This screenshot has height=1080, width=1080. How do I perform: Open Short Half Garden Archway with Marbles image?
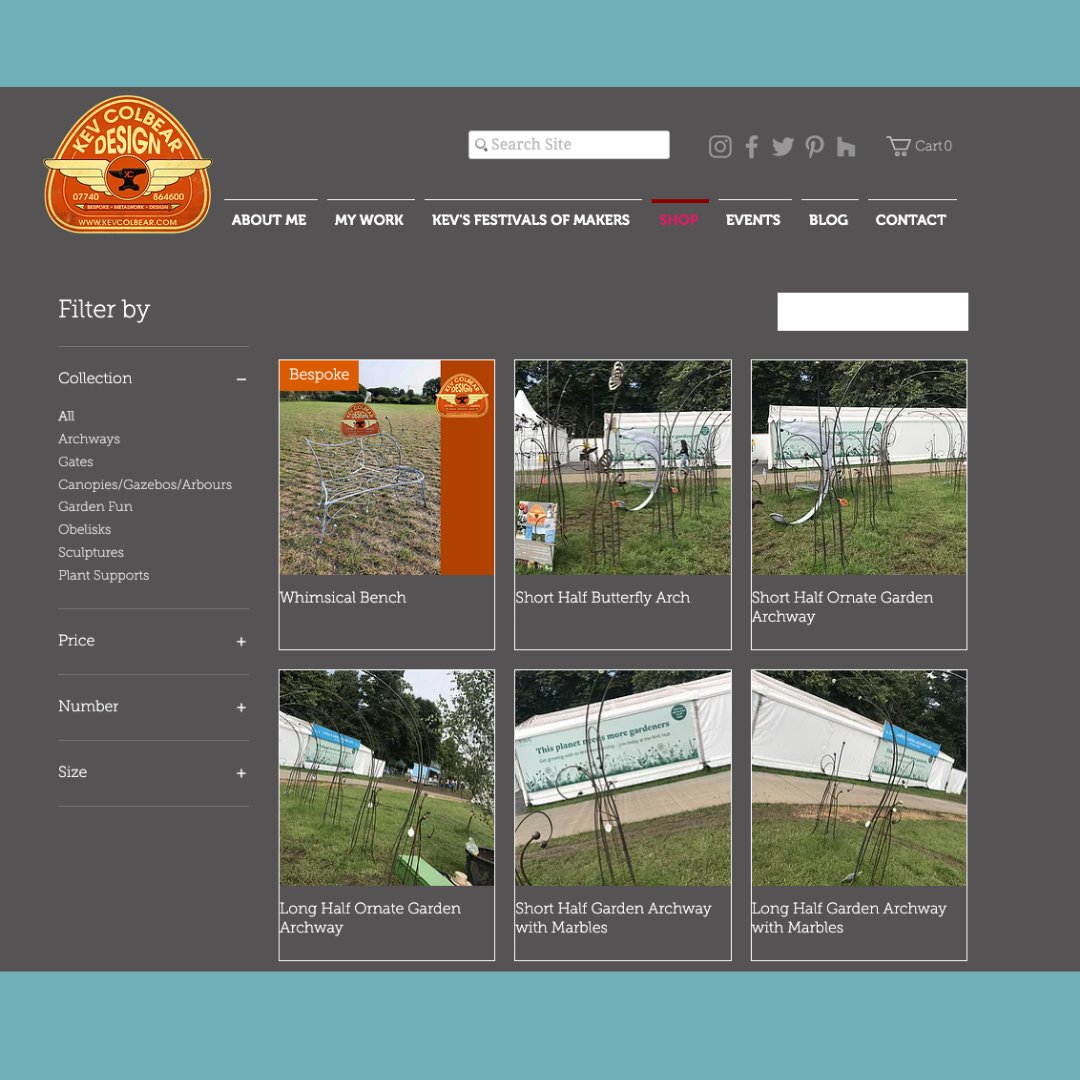tap(623, 778)
